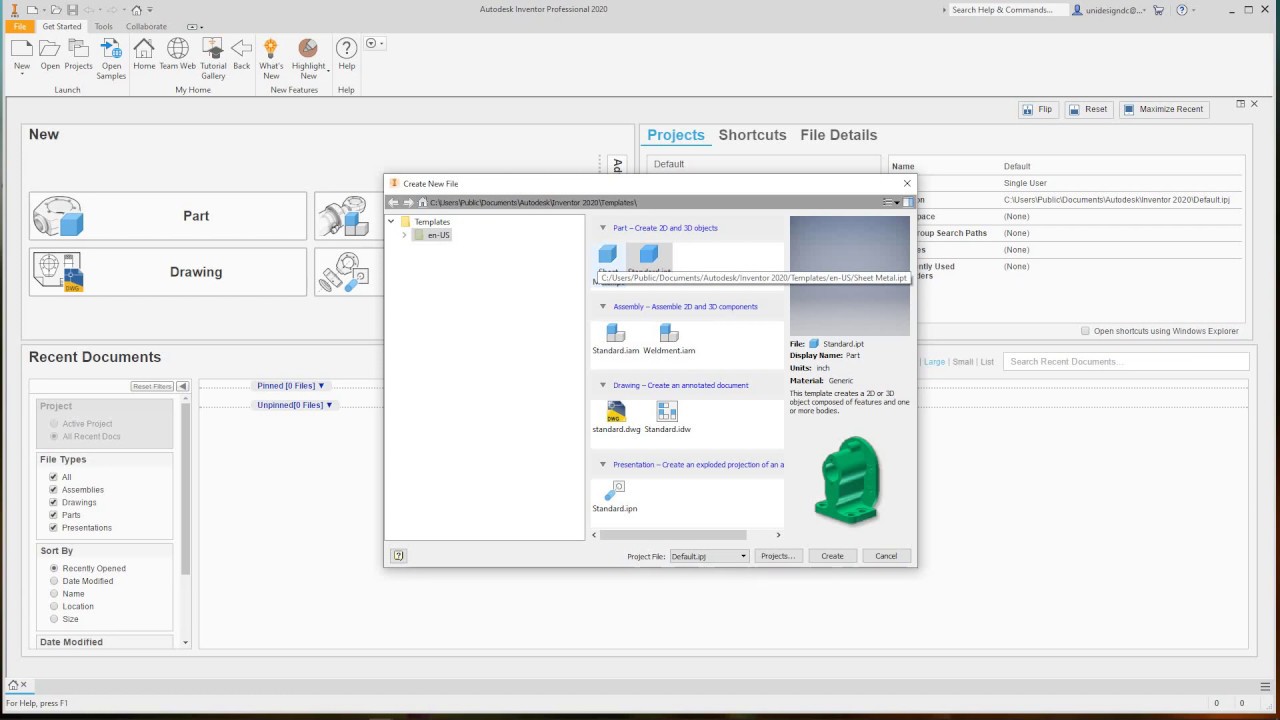The image size is (1280, 720).
Task: Click Open Samples in the ribbon
Action: (x=112, y=58)
